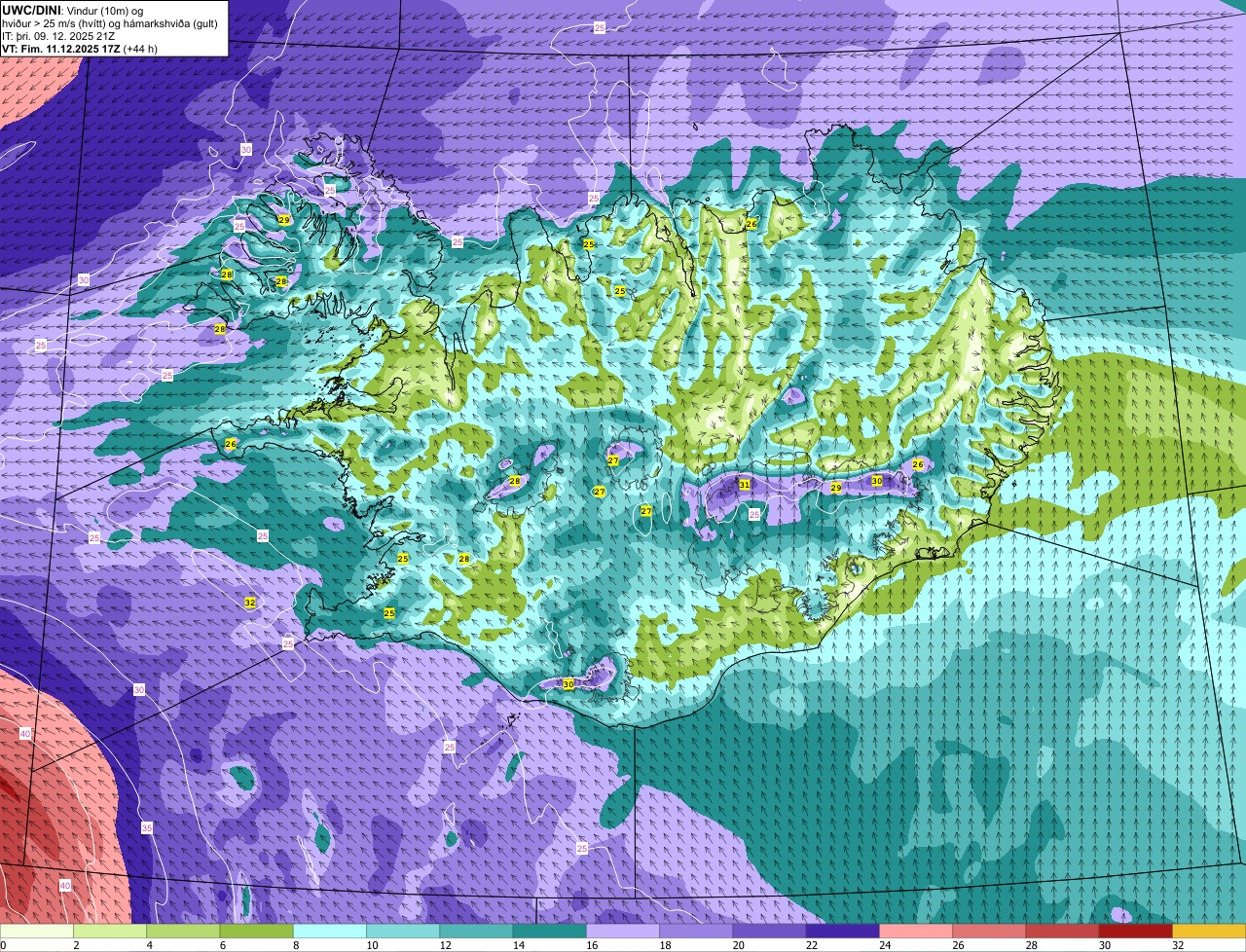Click legend scale label "8"

294,945
